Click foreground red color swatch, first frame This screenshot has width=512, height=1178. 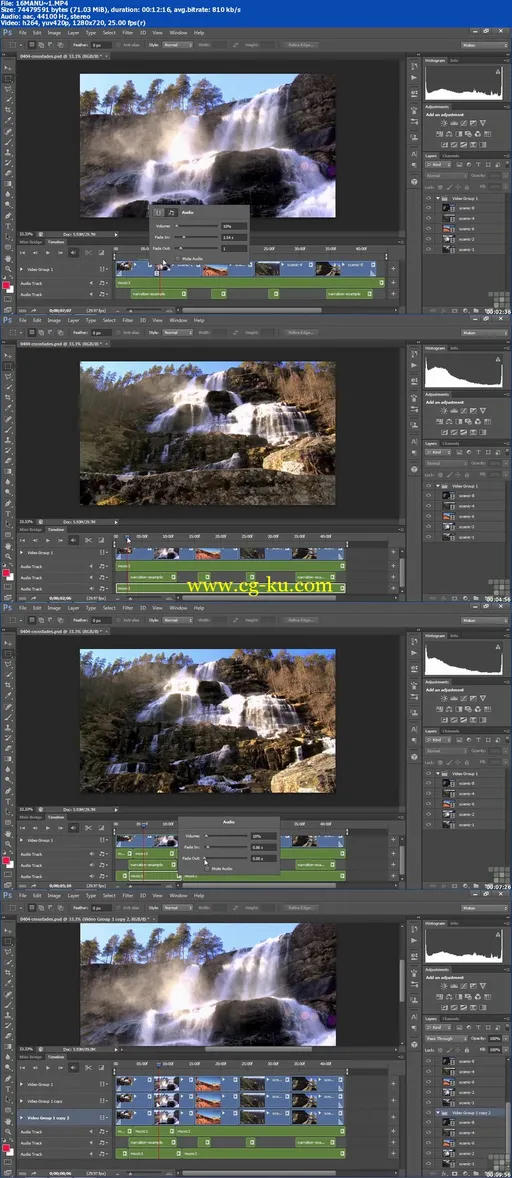coord(7,286)
